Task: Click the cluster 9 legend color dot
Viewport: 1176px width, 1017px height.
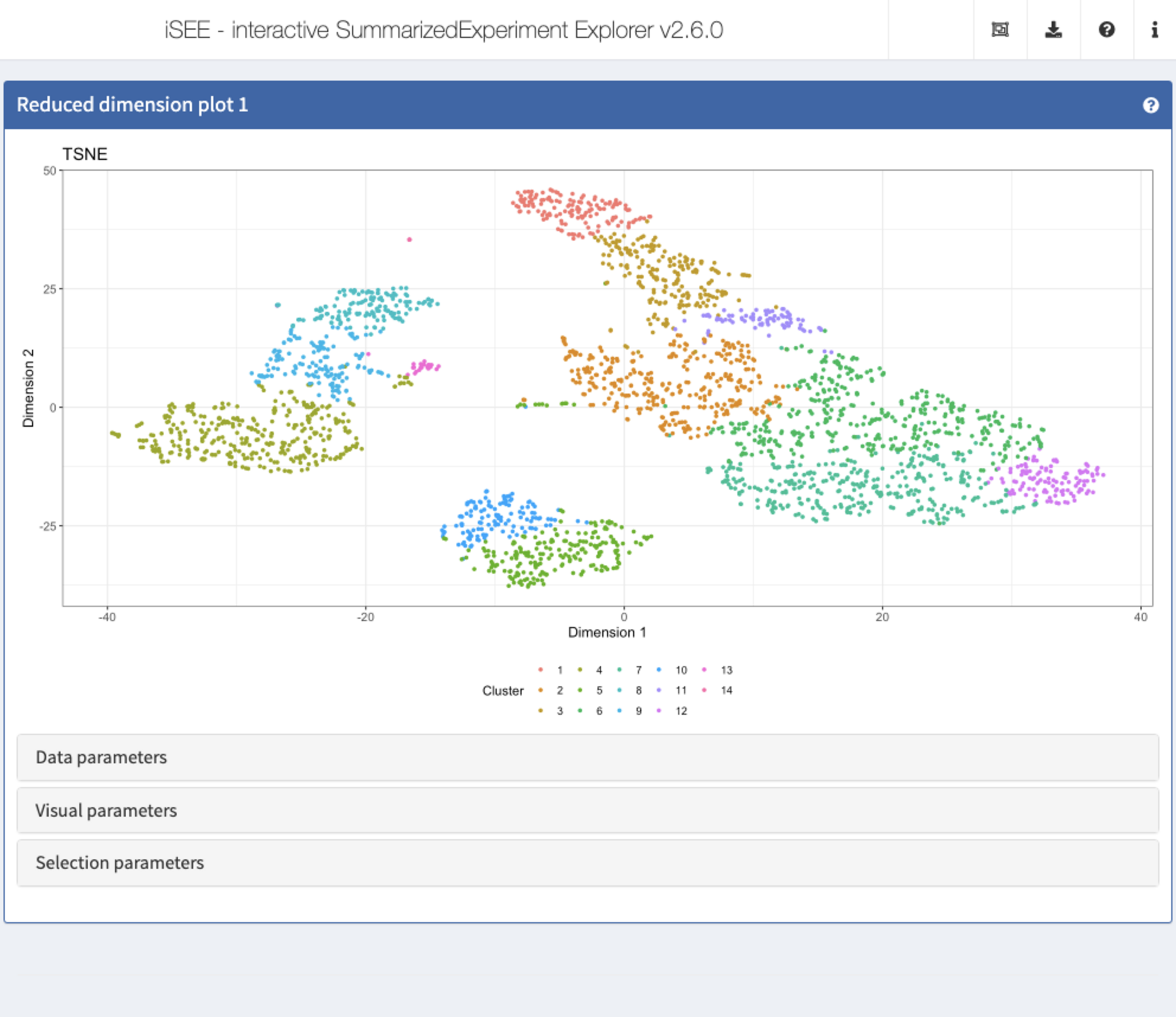Action: [619, 711]
